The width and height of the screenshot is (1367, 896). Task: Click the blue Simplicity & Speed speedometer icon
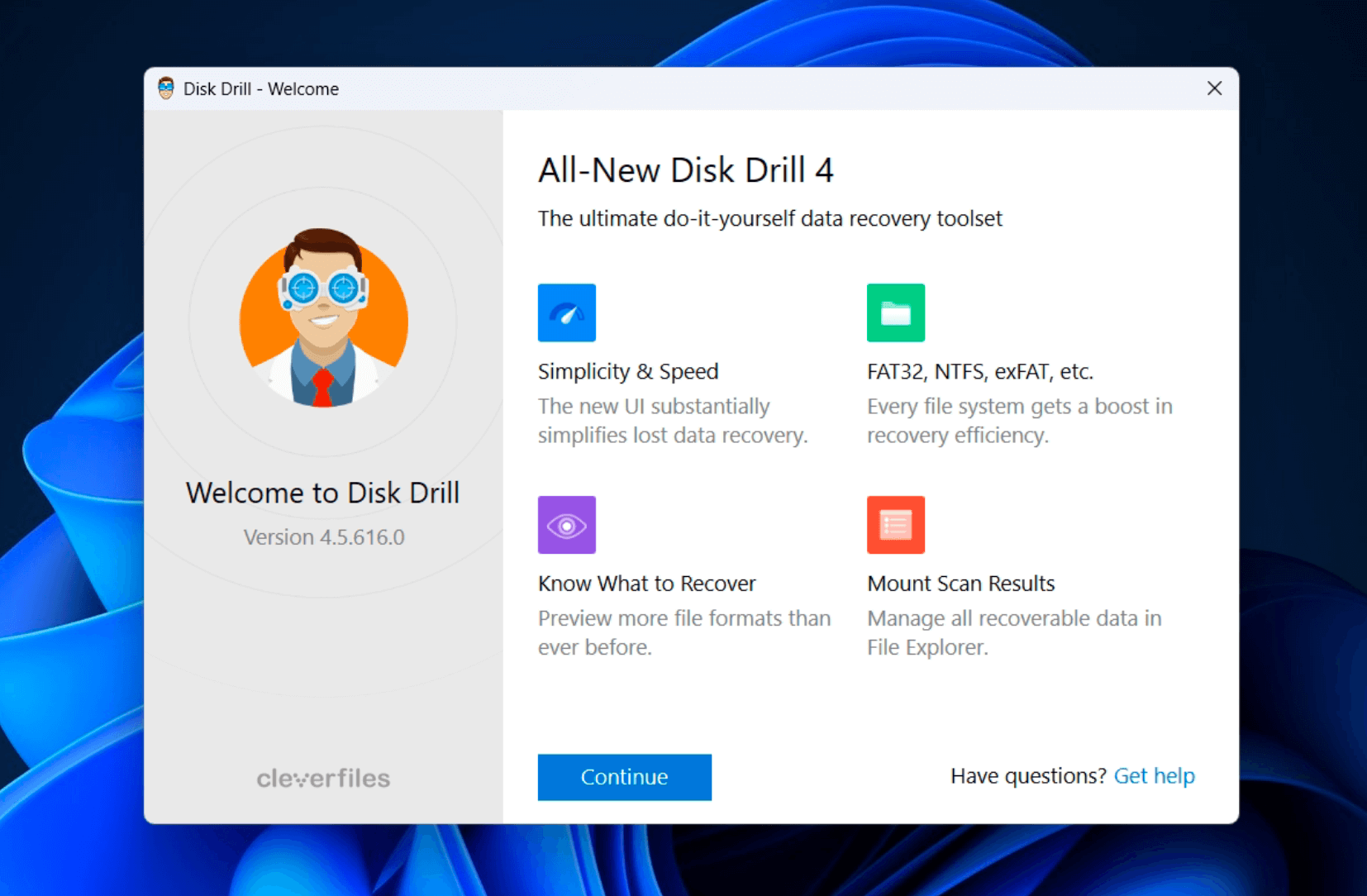click(567, 312)
